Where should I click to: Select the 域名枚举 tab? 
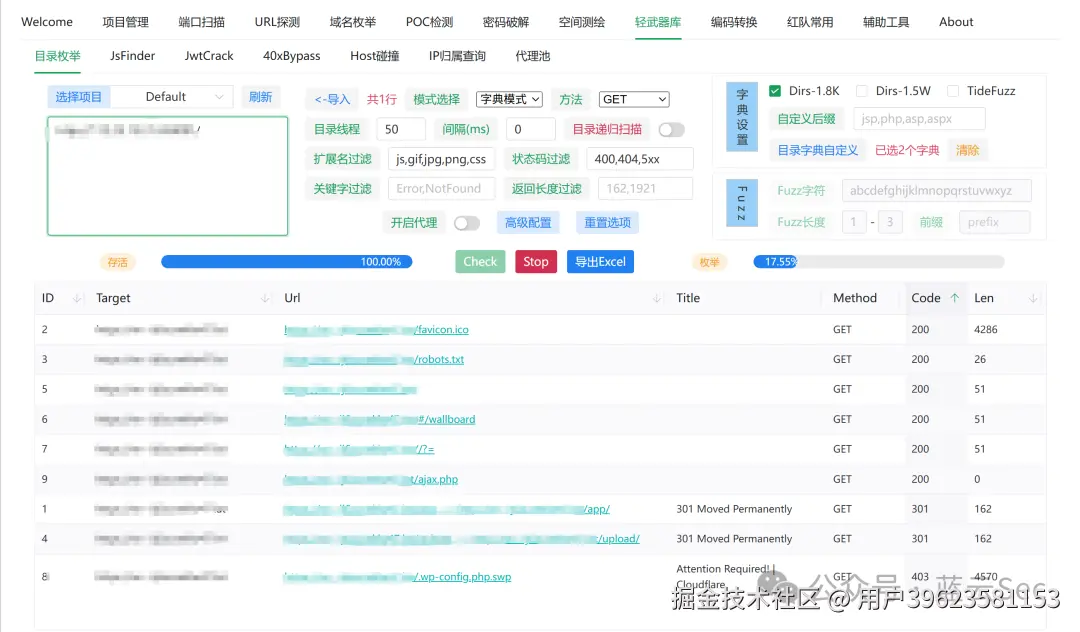pyautogui.click(x=353, y=22)
